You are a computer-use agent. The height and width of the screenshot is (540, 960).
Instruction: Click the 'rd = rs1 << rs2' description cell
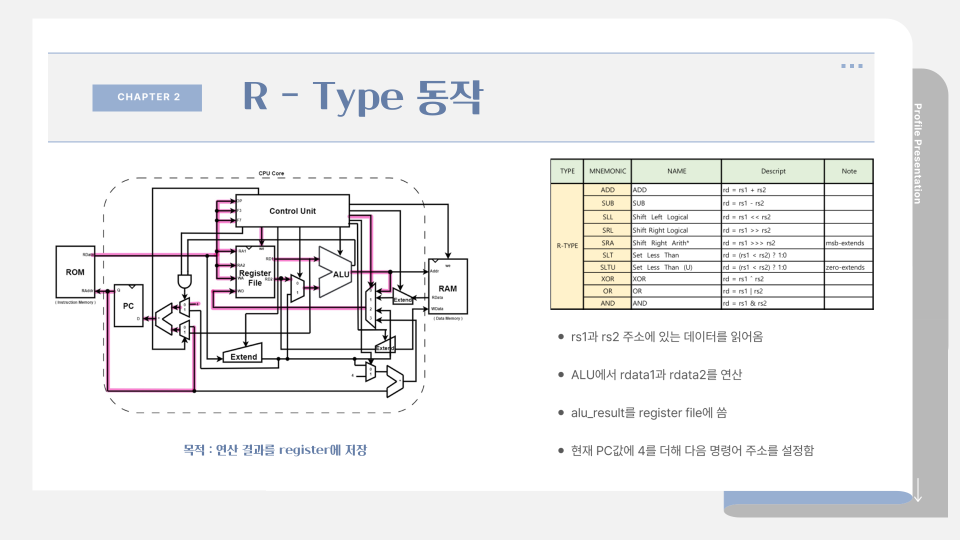(773, 217)
